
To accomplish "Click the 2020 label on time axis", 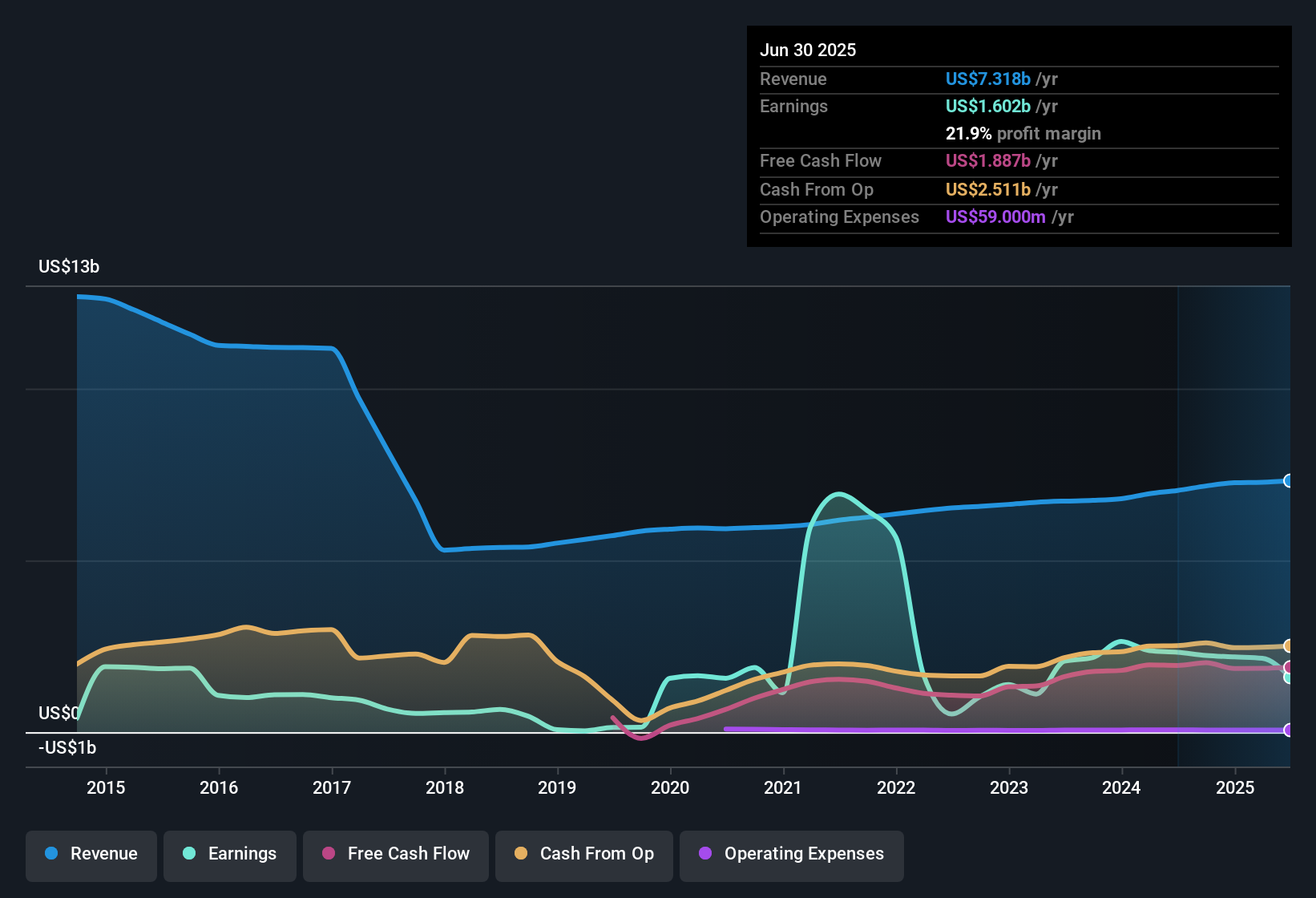I will click(x=670, y=787).
